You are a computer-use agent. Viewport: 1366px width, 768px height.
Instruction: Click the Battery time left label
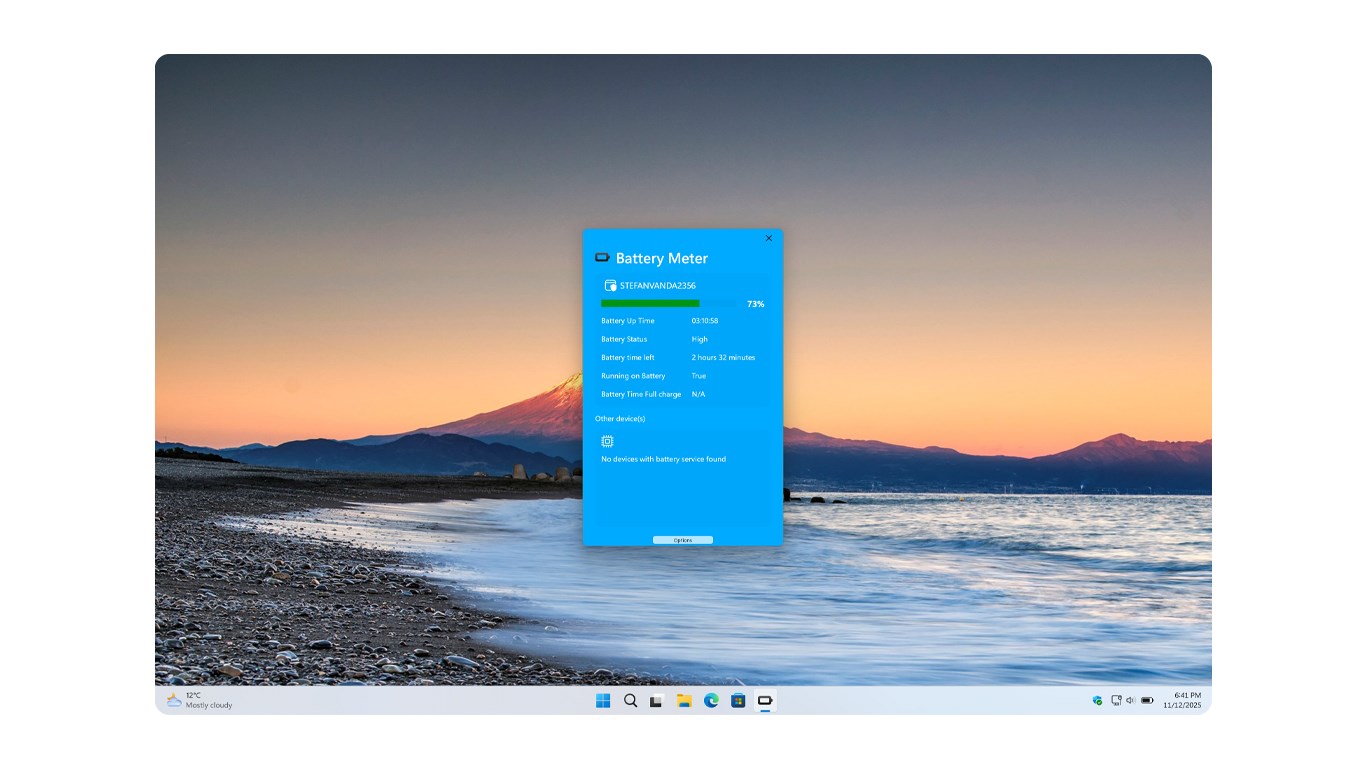[x=628, y=357]
